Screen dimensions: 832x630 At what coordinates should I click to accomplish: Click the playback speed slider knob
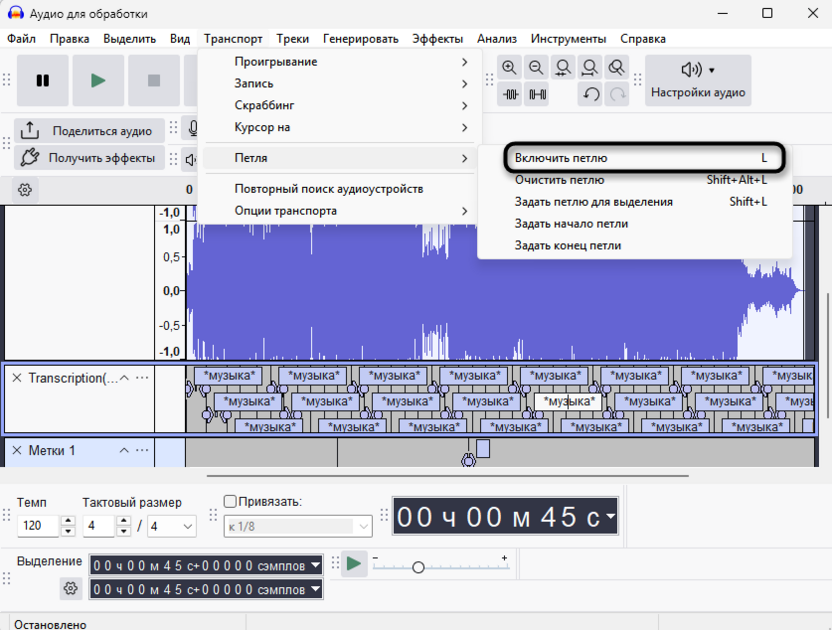coord(418,567)
